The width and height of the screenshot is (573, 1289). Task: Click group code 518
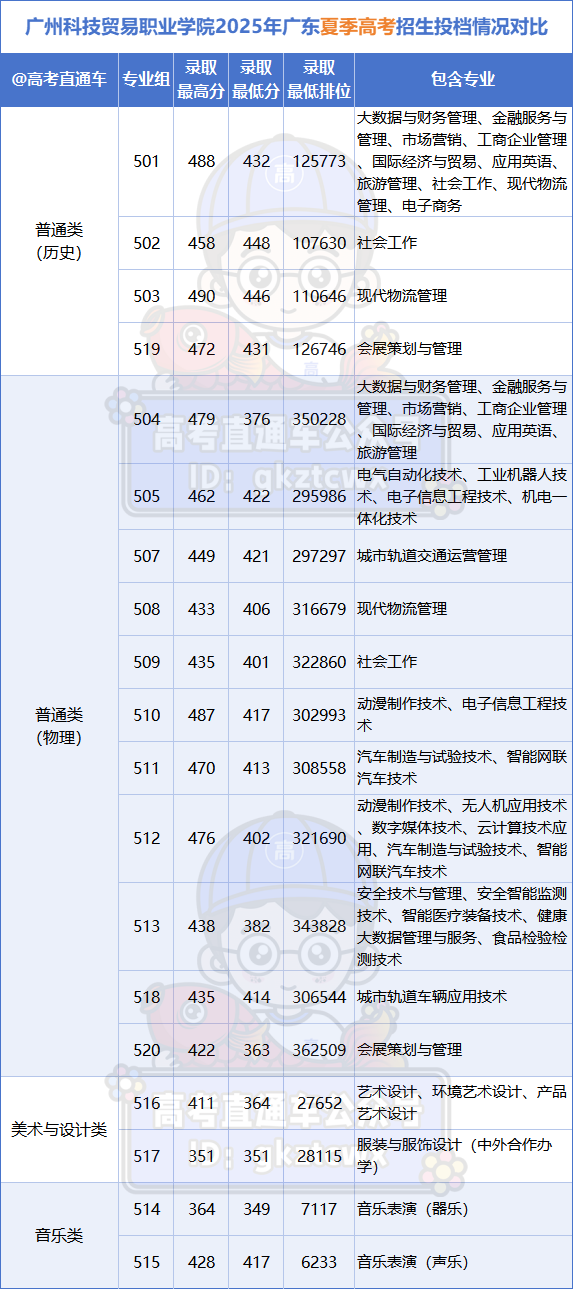(146, 997)
